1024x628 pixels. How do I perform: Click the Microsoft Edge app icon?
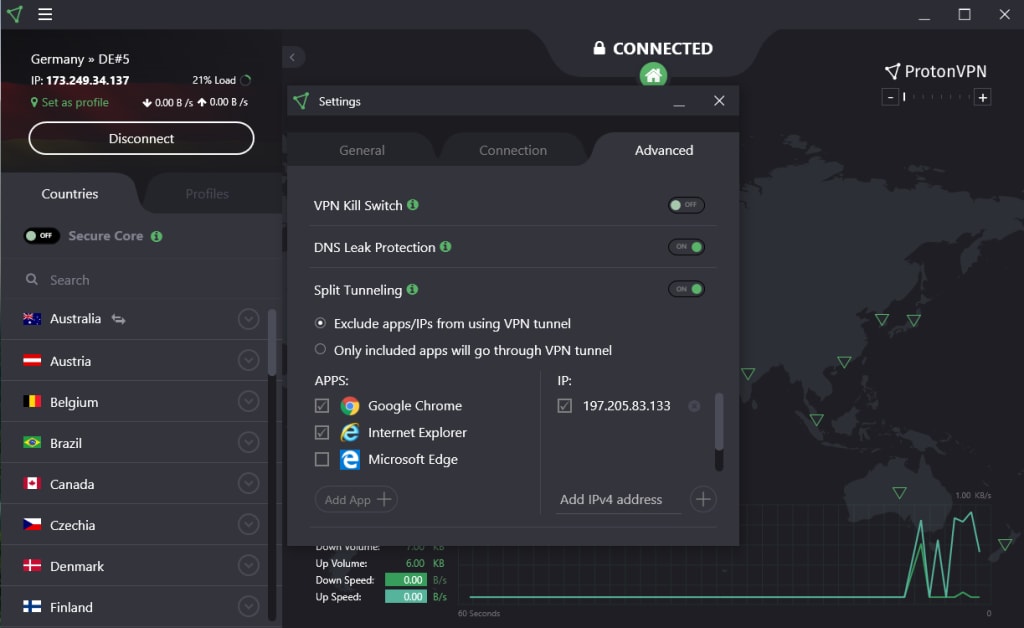point(350,460)
